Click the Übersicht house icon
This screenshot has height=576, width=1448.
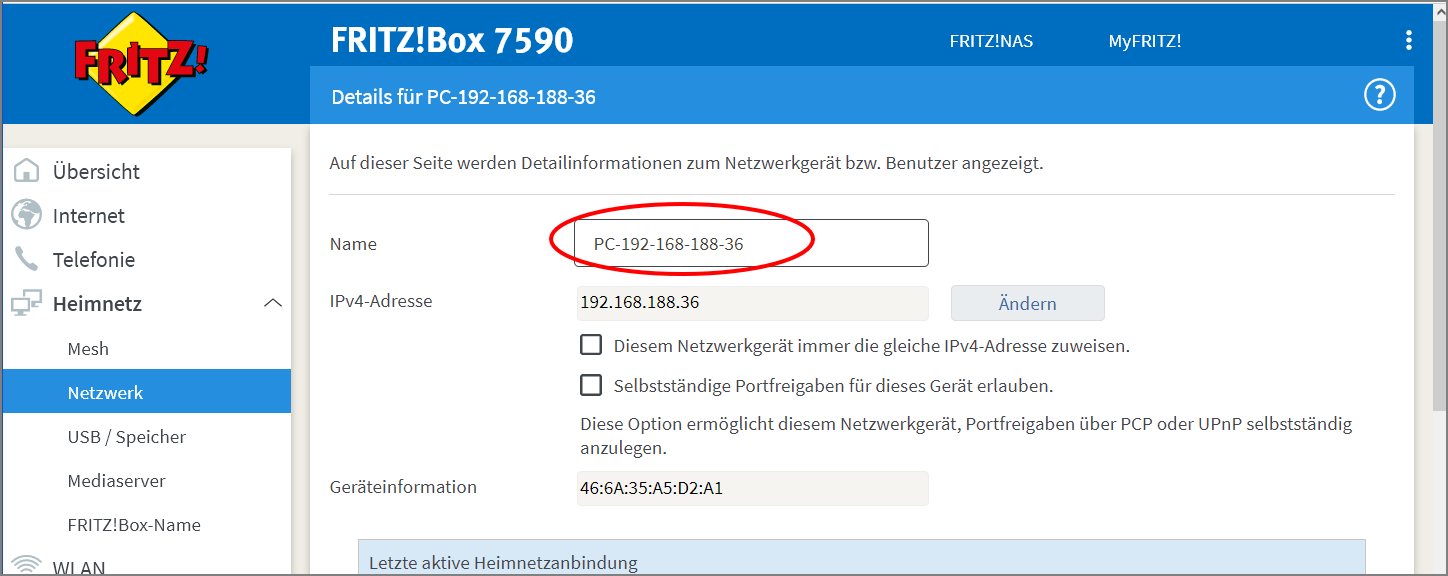point(26,171)
